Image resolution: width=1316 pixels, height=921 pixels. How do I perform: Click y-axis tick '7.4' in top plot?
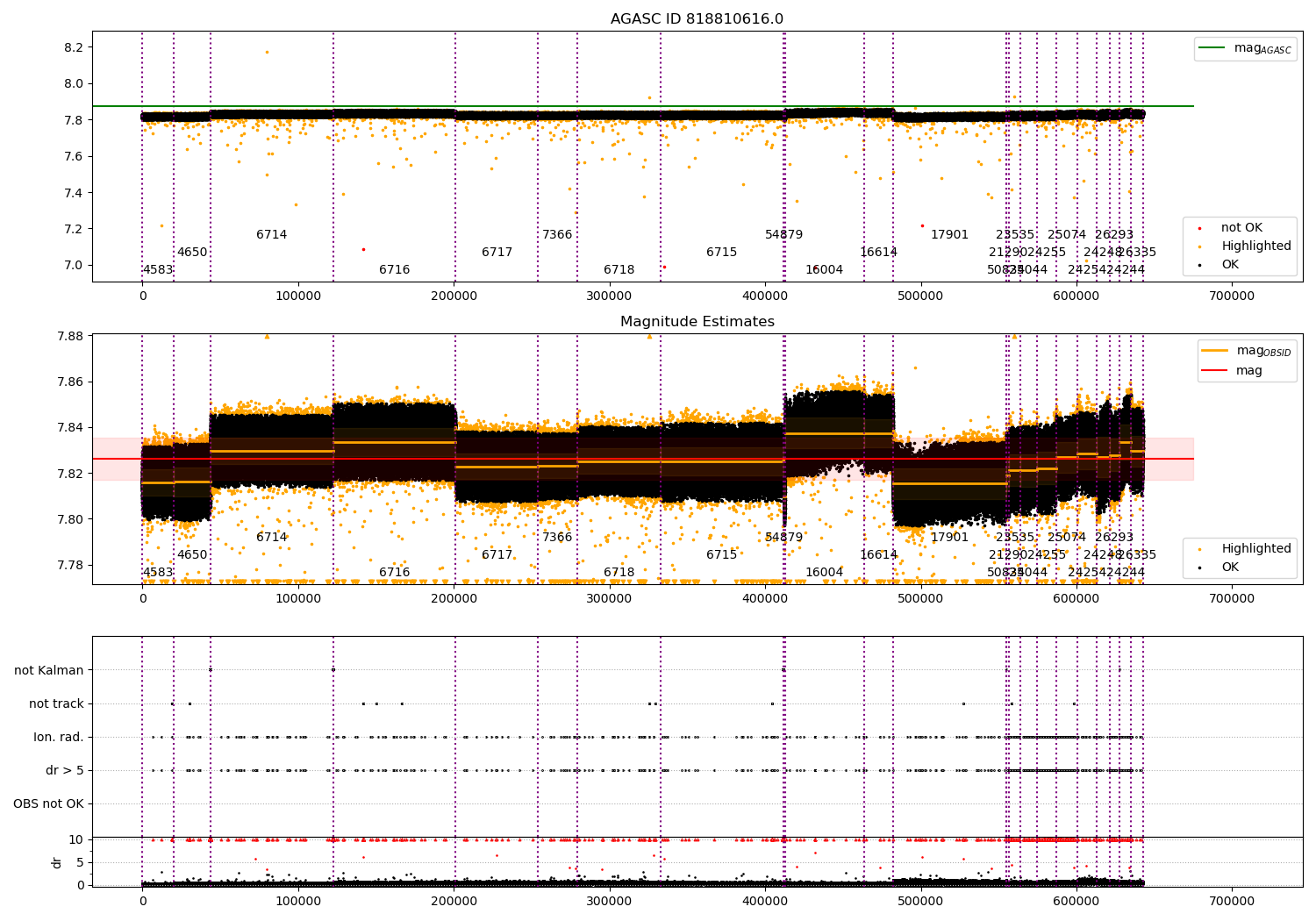point(73,193)
